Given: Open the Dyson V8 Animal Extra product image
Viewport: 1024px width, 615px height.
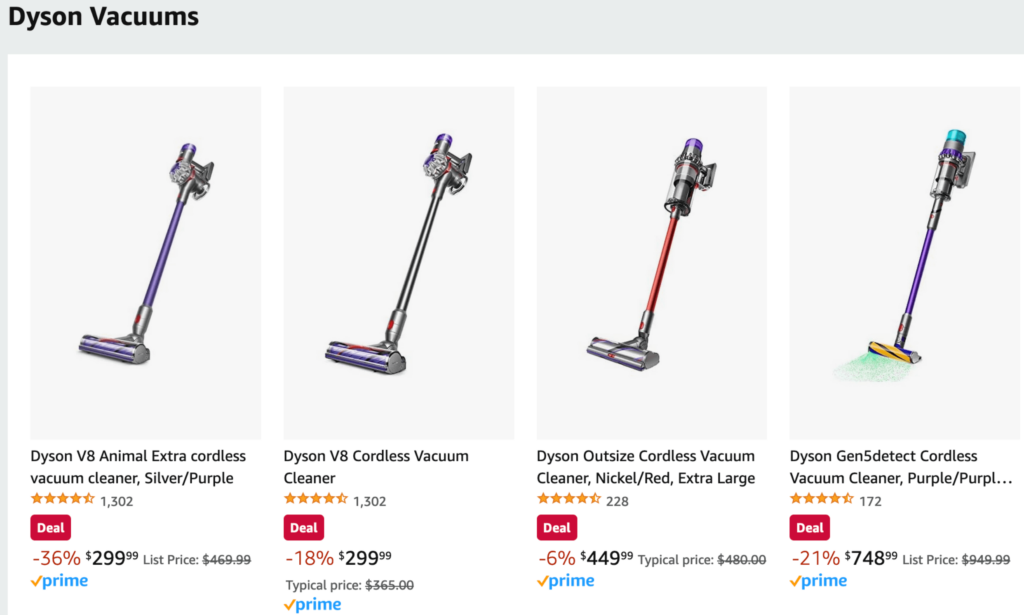Looking at the screenshot, I should 146,262.
